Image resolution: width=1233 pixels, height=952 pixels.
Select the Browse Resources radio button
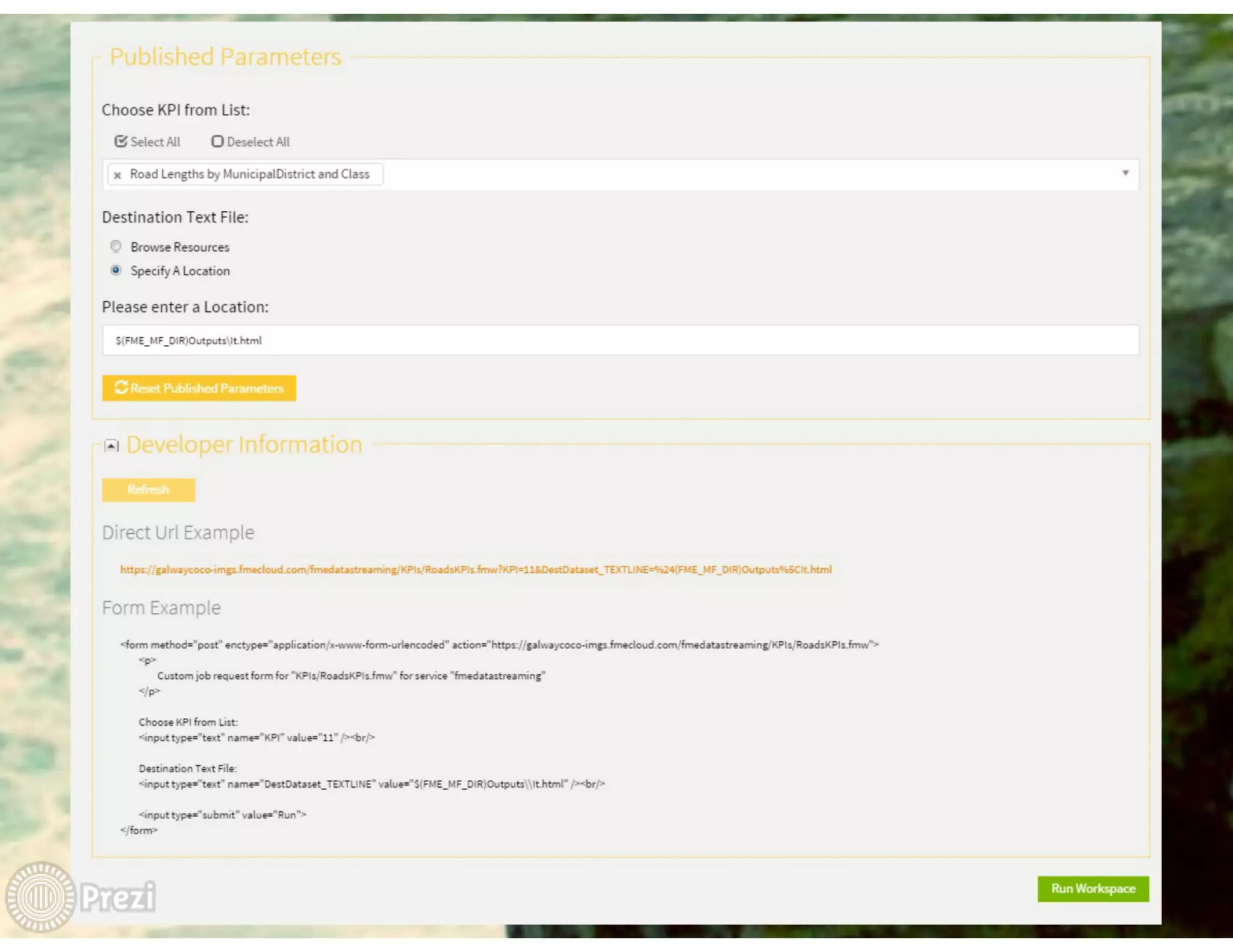click(x=116, y=246)
